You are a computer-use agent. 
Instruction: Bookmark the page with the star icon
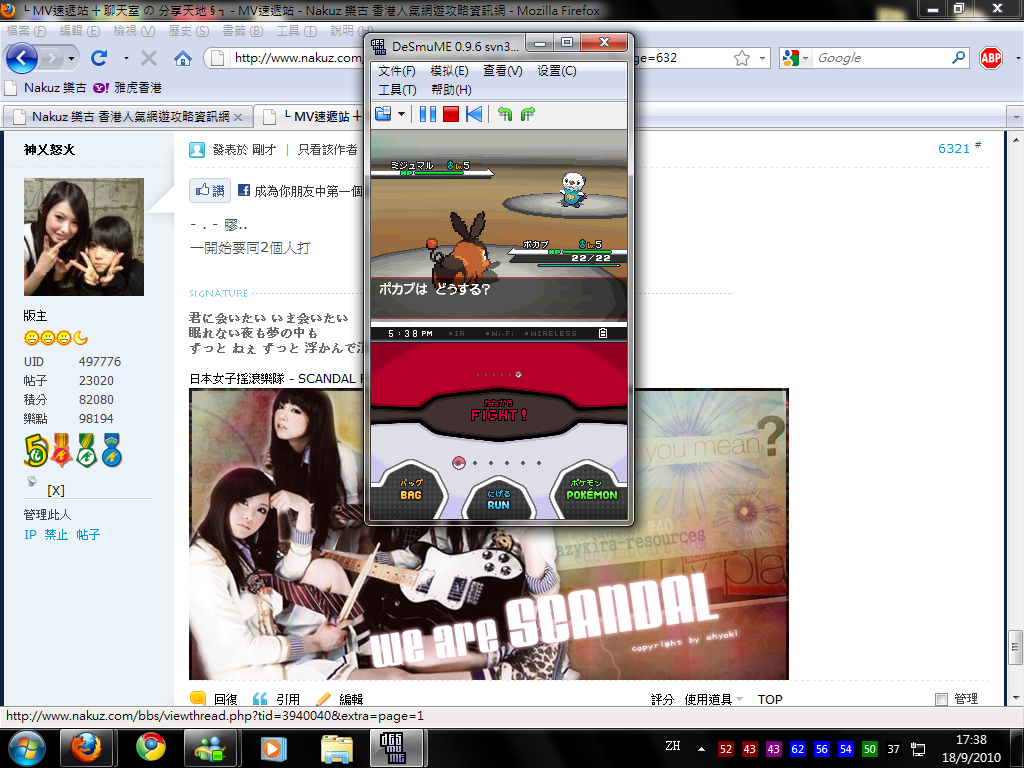[742, 58]
